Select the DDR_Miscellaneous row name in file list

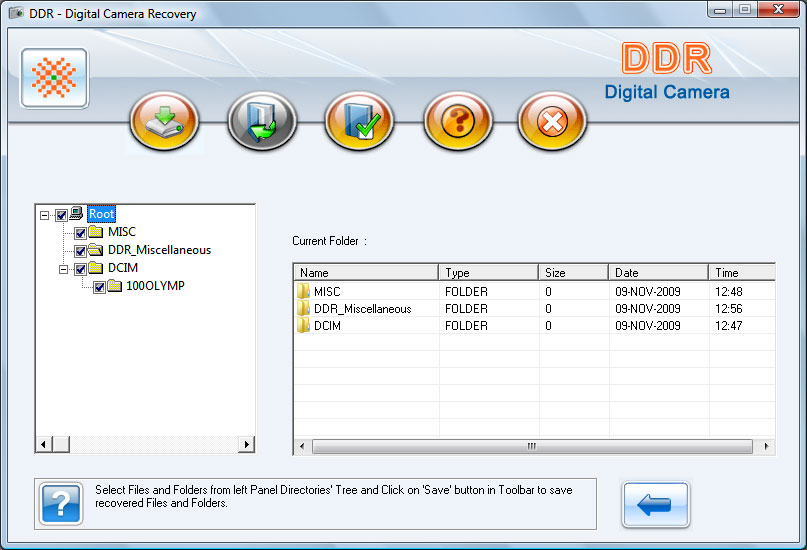click(363, 309)
